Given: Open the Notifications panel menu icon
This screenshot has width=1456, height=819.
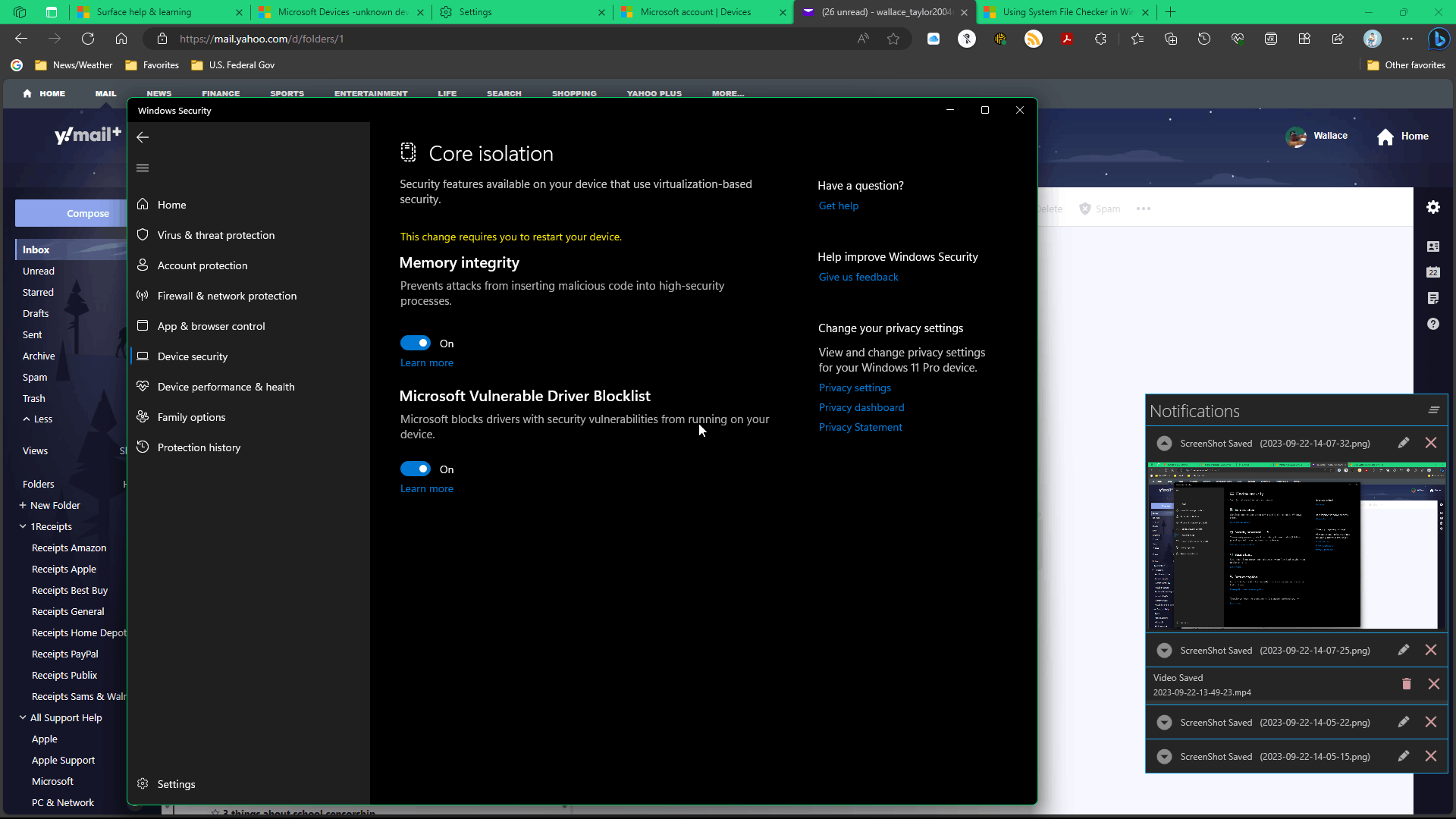Looking at the screenshot, I should tap(1434, 410).
